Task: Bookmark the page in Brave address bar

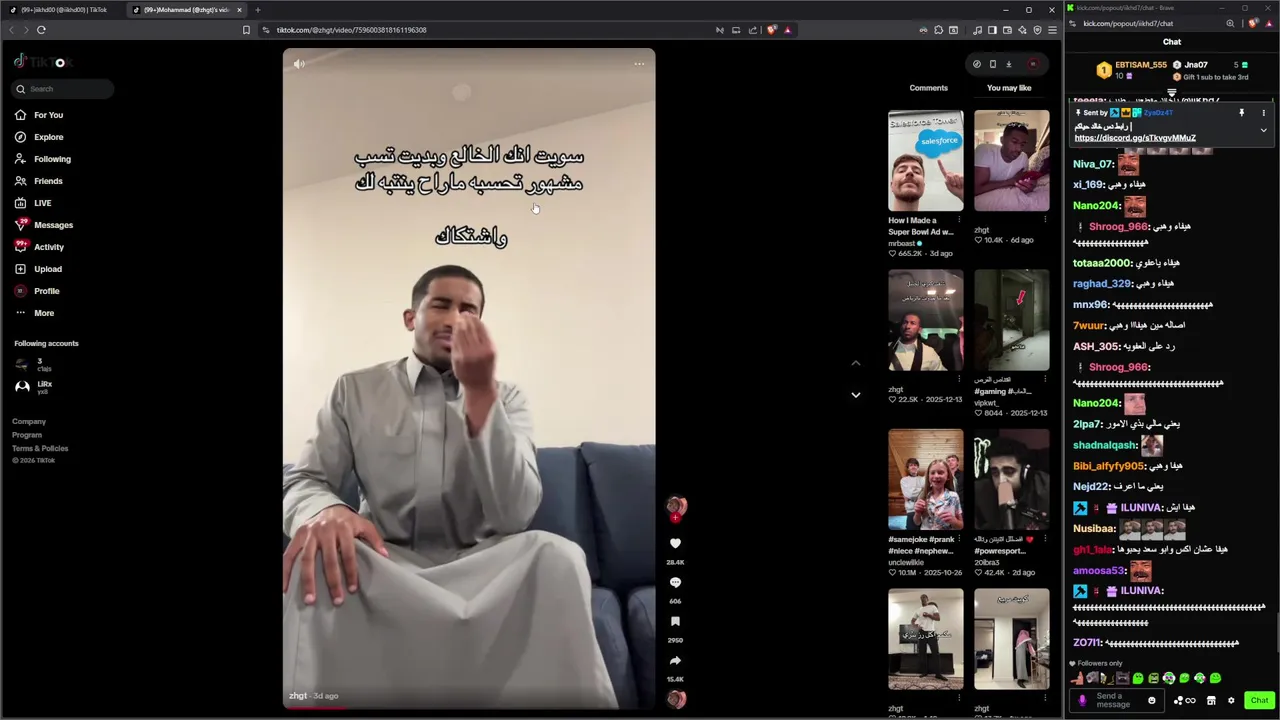Action: click(x=246, y=30)
